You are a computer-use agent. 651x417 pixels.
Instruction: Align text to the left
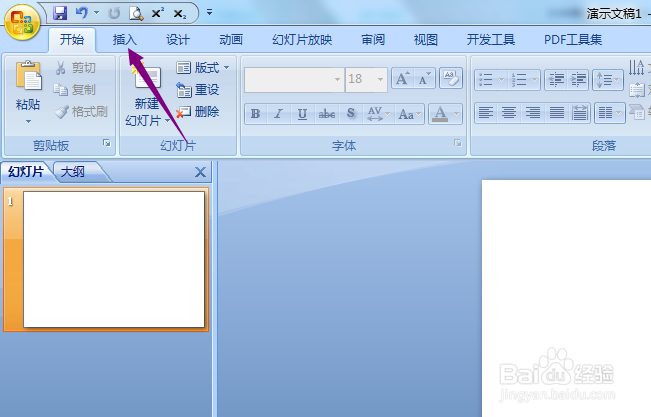(x=486, y=113)
